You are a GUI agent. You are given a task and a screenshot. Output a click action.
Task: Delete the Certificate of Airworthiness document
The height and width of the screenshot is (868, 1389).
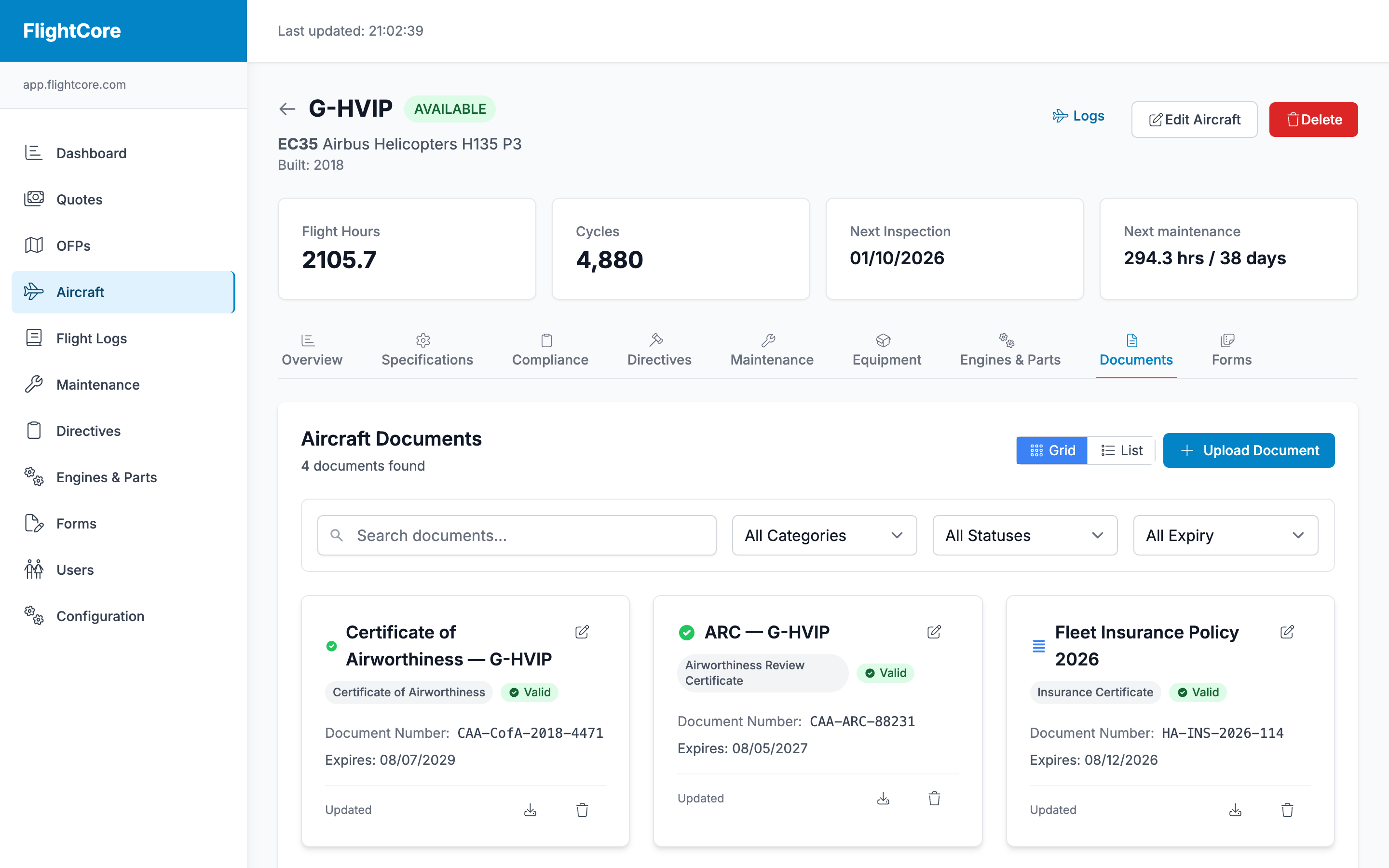pos(582,810)
